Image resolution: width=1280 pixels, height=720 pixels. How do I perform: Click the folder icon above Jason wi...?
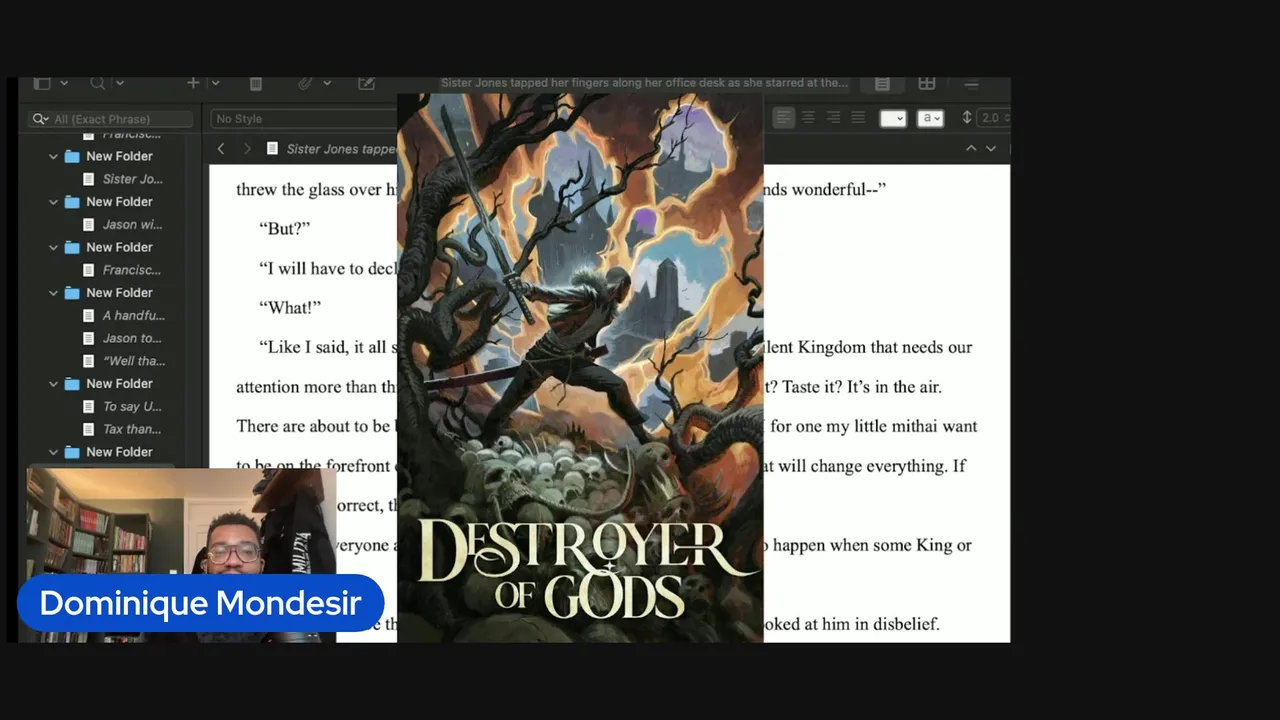point(72,202)
